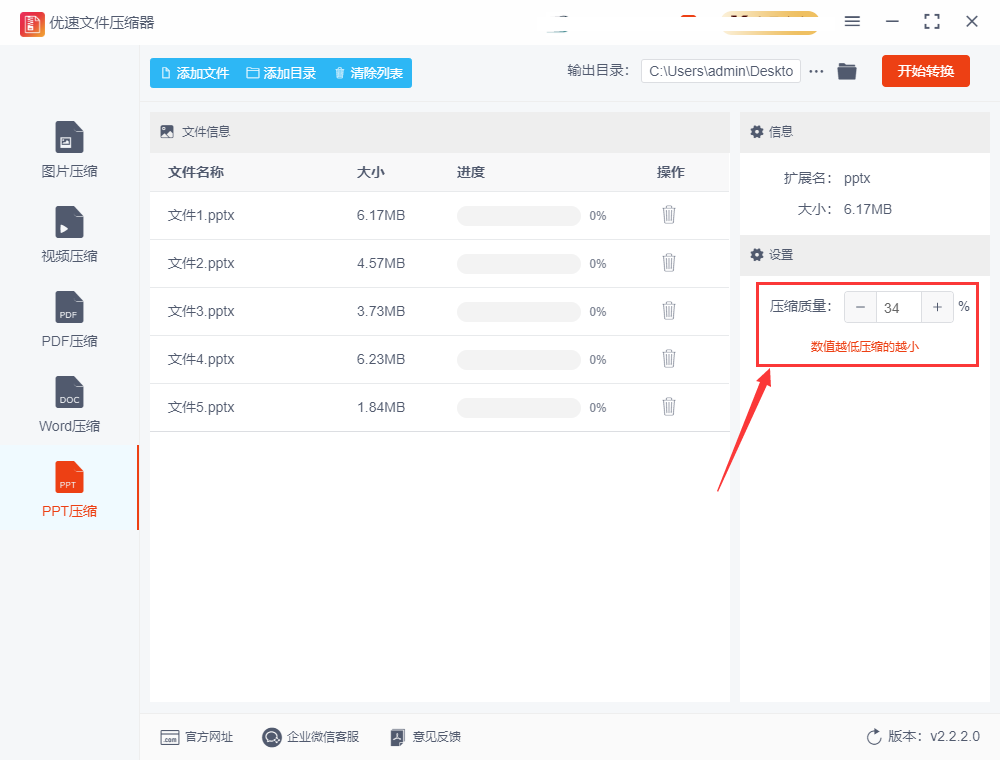The width and height of the screenshot is (1000, 760).
Task: Minimize the application window
Action: coord(892,22)
